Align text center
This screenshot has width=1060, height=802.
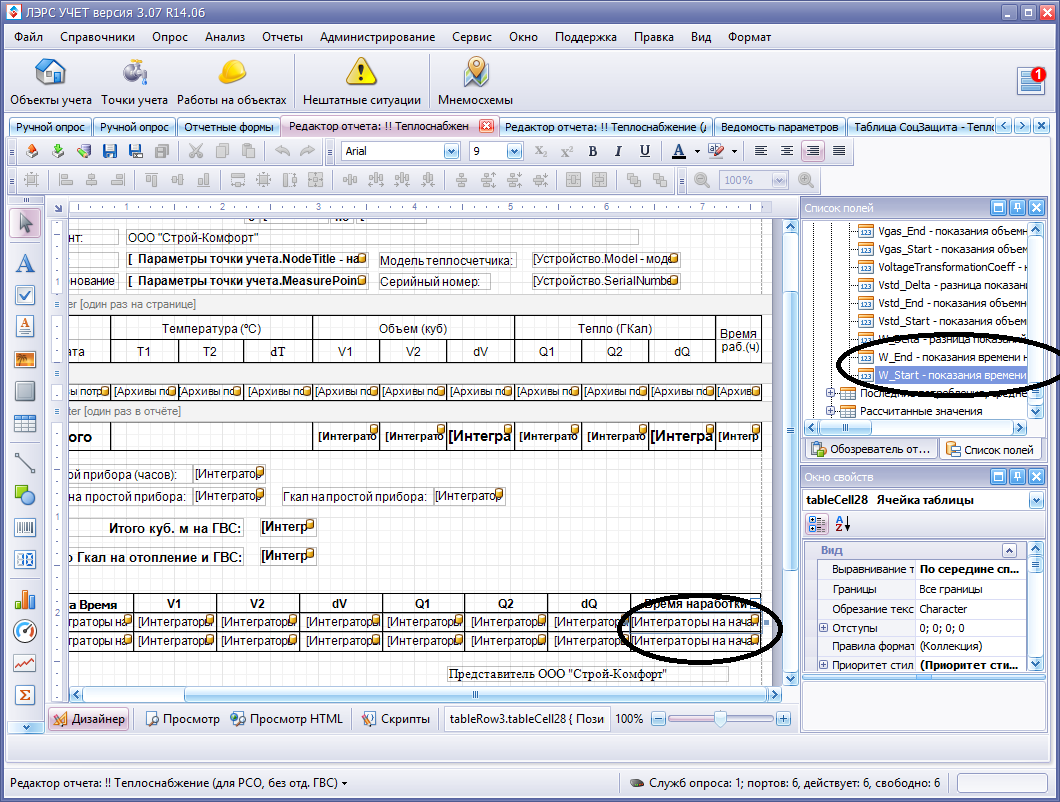(786, 151)
